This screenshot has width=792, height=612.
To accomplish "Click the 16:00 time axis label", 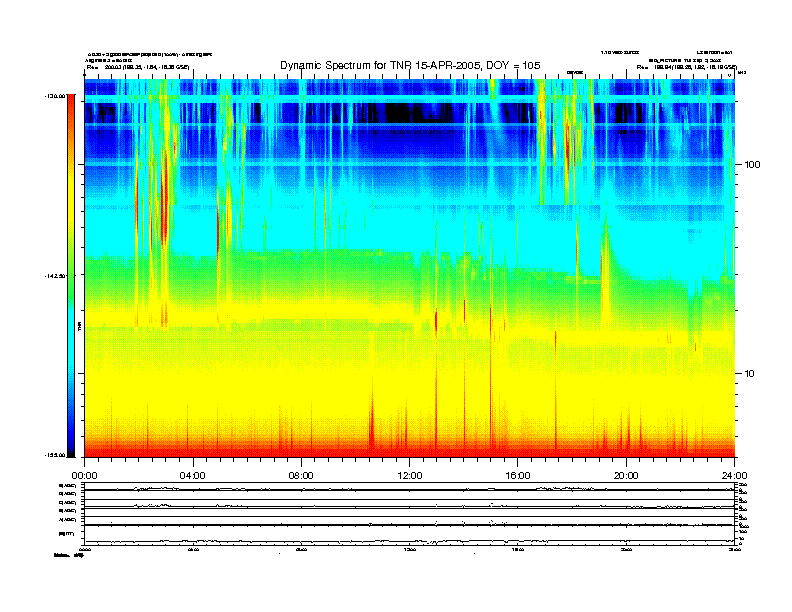I will [518, 476].
